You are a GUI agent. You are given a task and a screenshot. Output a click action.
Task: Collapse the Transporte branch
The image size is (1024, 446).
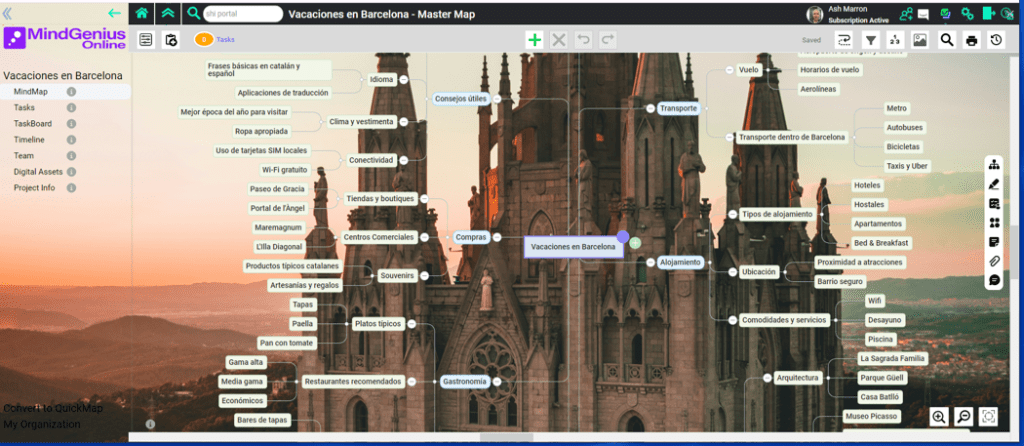coord(649,108)
